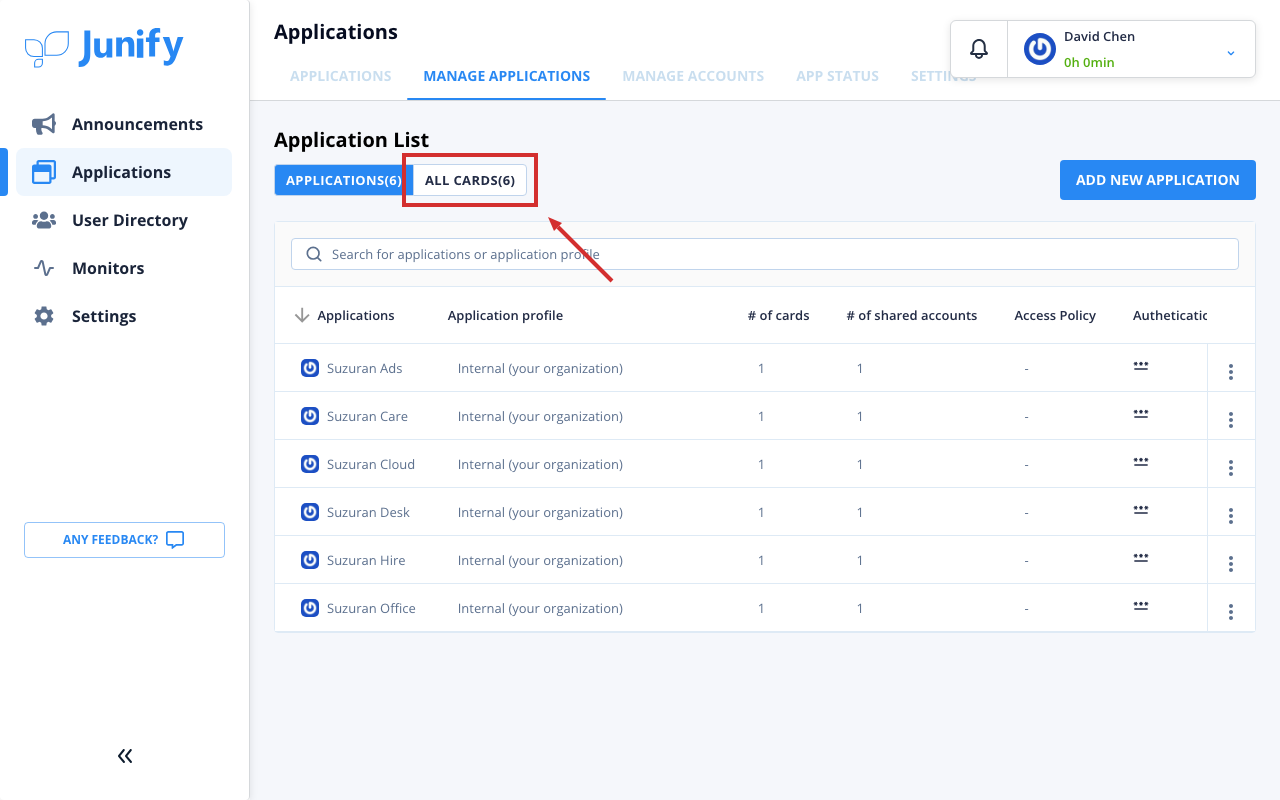Switch to the Manage Accounts tab
The image size is (1280, 800).
click(x=693, y=76)
